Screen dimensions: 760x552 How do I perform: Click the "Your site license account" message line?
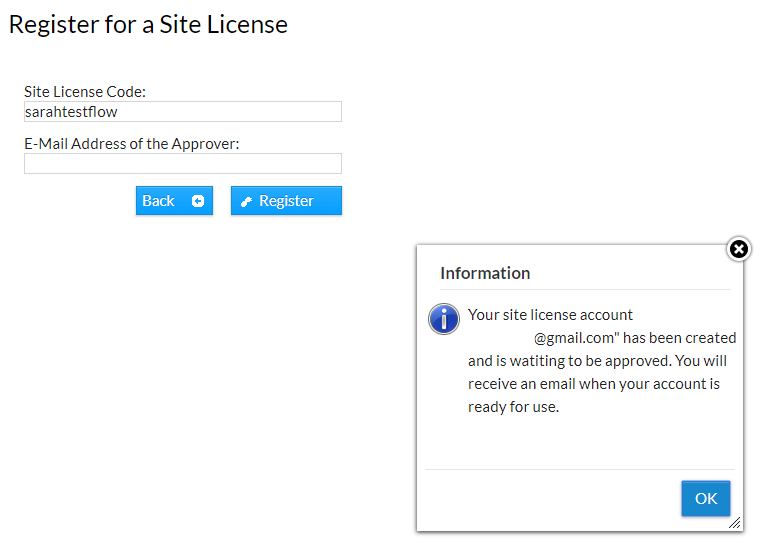coord(550,315)
